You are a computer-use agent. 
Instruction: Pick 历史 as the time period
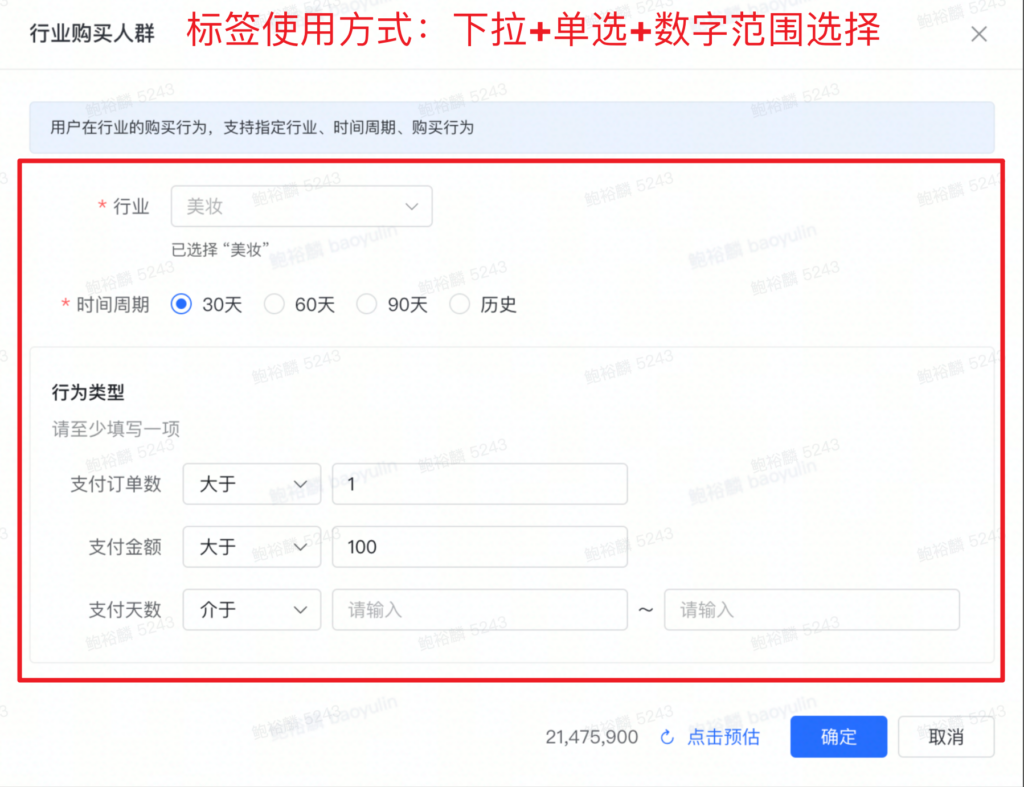[x=460, y=305]
